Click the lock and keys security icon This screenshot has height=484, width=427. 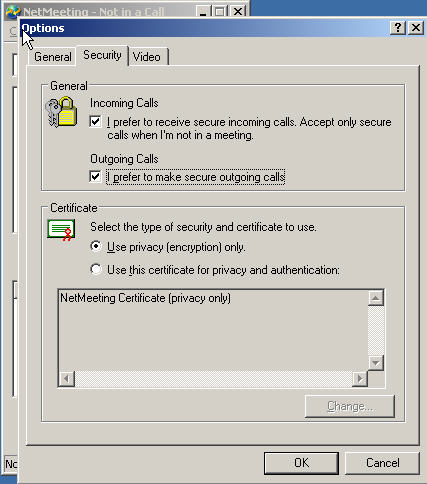tap(62, 112)
